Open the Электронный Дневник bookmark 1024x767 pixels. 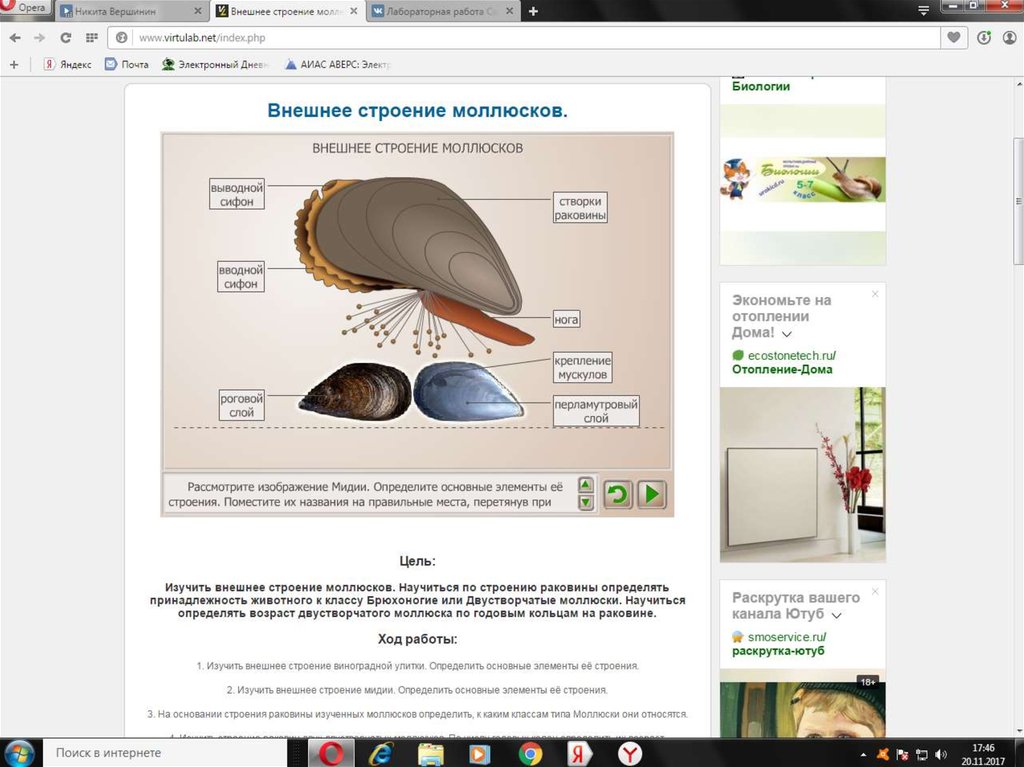pyautogui.click(x=217, y=64)
